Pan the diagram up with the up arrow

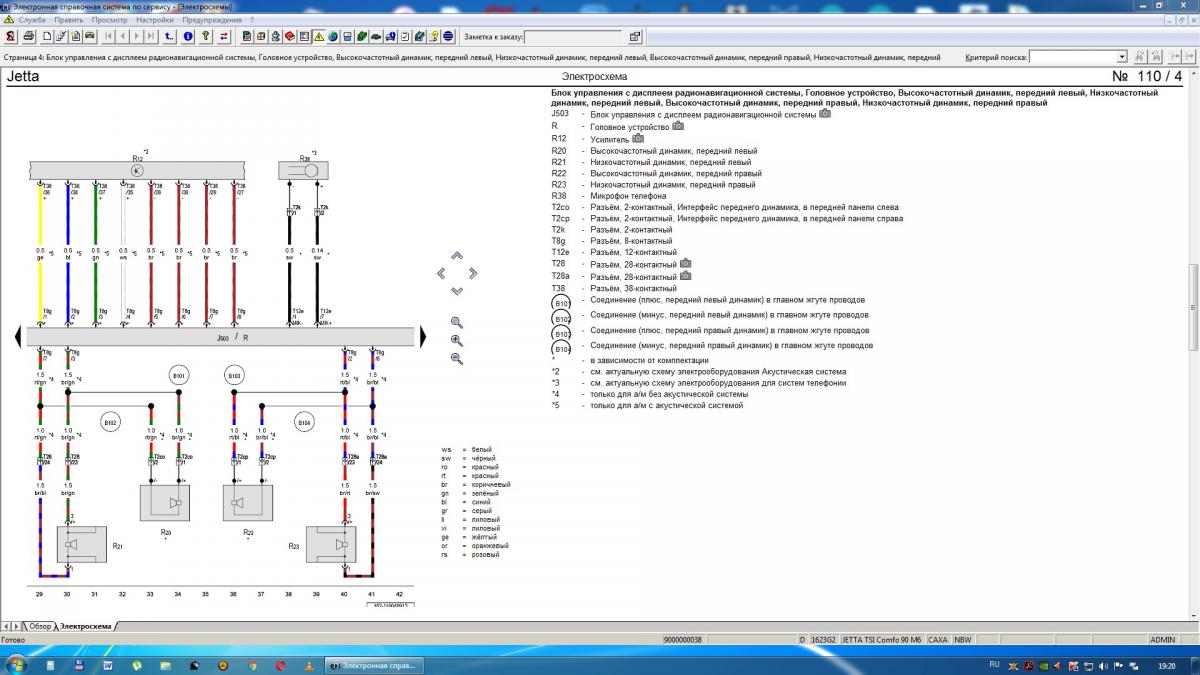tap(457, 256)
